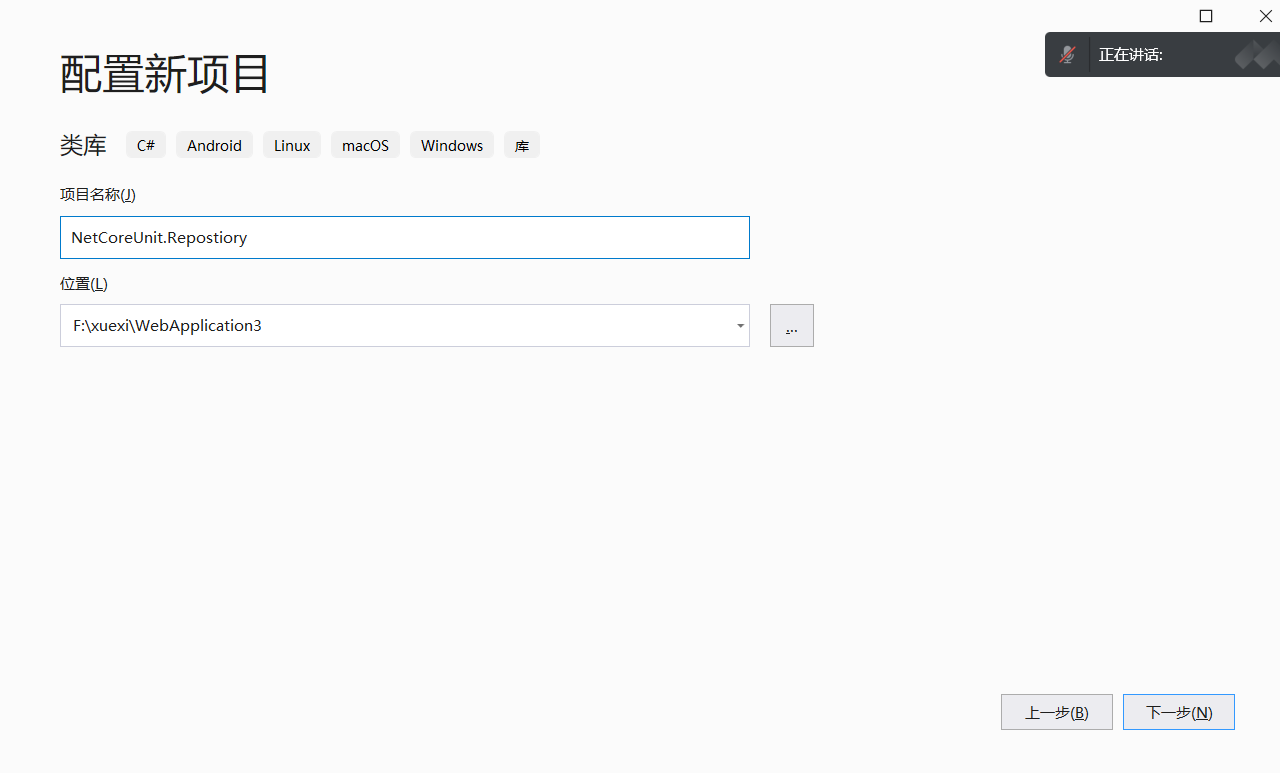Click the 项目名称(J) label
Screen dimensions: 1280x773
(x=98, y=194)
